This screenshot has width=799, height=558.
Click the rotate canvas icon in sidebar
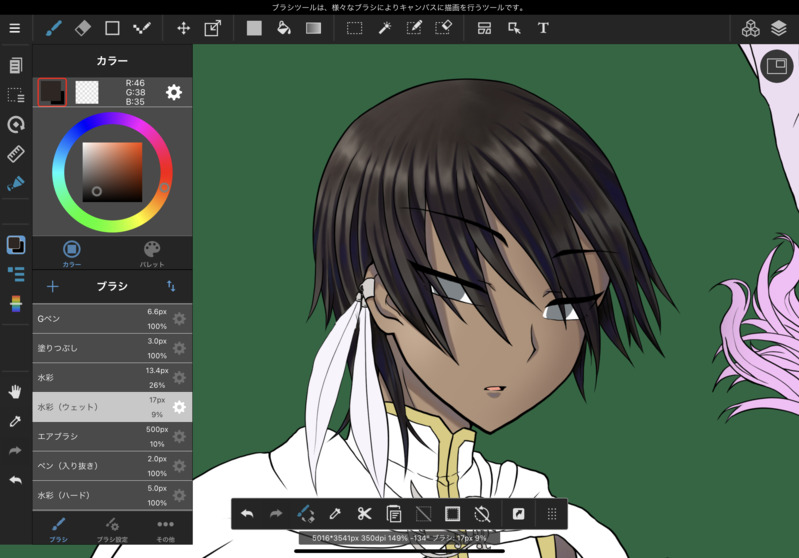16,124
